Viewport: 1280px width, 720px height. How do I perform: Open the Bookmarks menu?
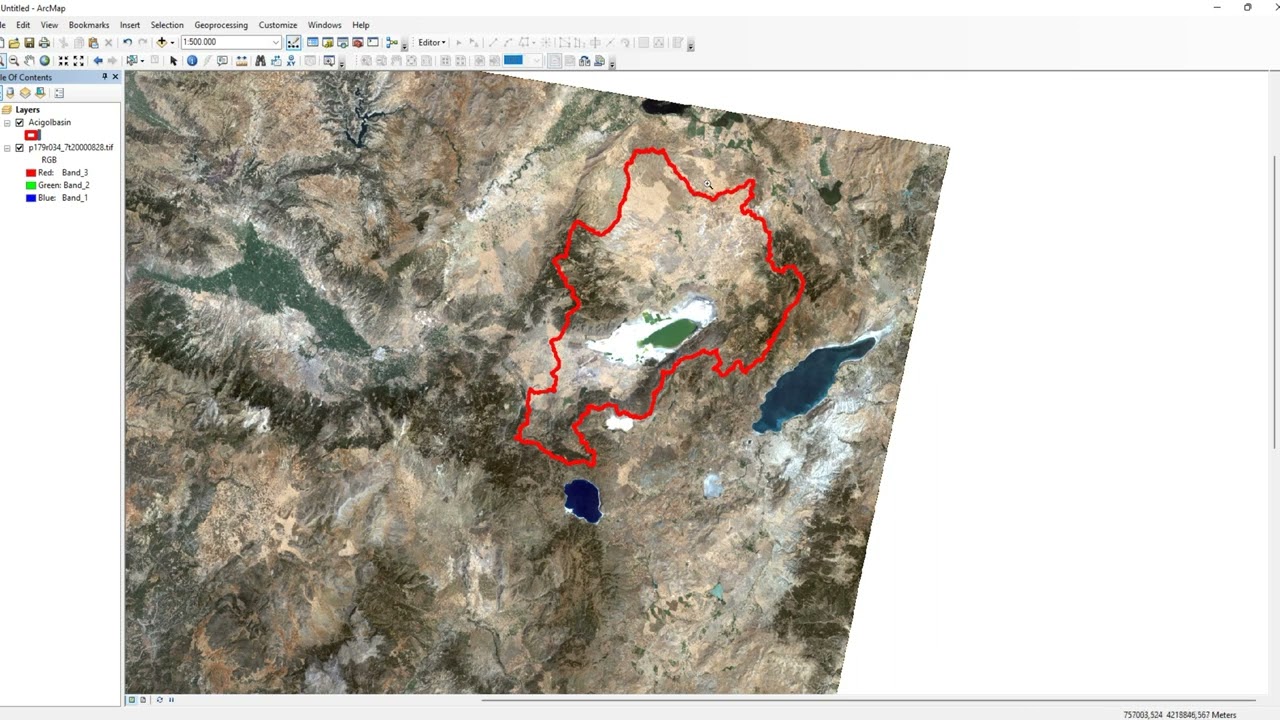tap(89, 25)
